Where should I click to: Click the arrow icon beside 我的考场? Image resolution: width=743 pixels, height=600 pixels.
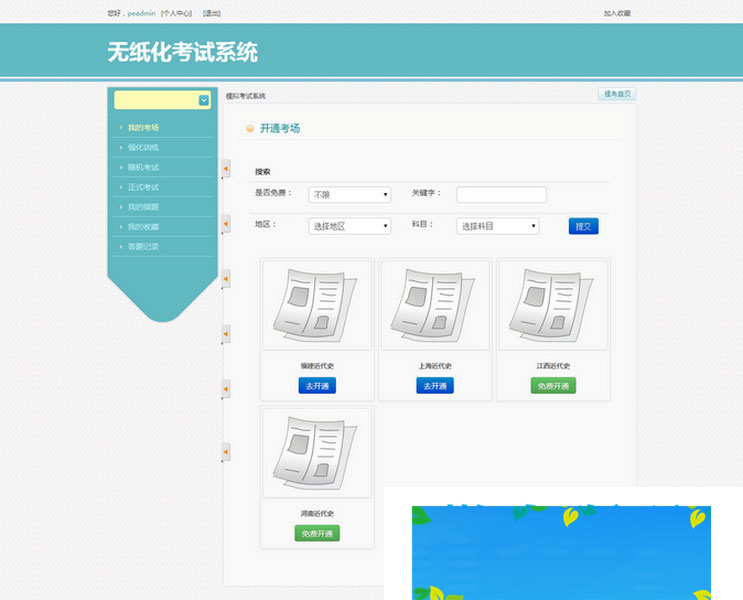click(121, 128)
